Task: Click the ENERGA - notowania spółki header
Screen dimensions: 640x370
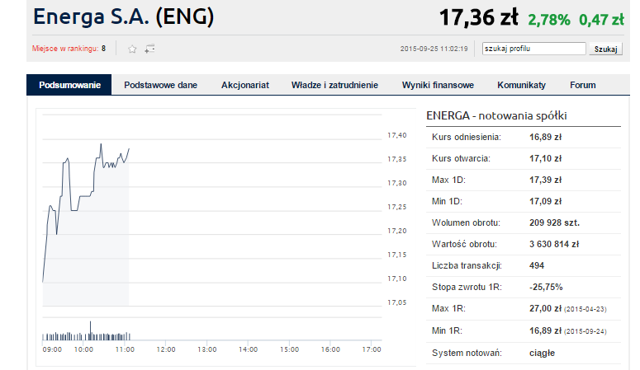Action: pyautogui.click(x=496, y=116)
